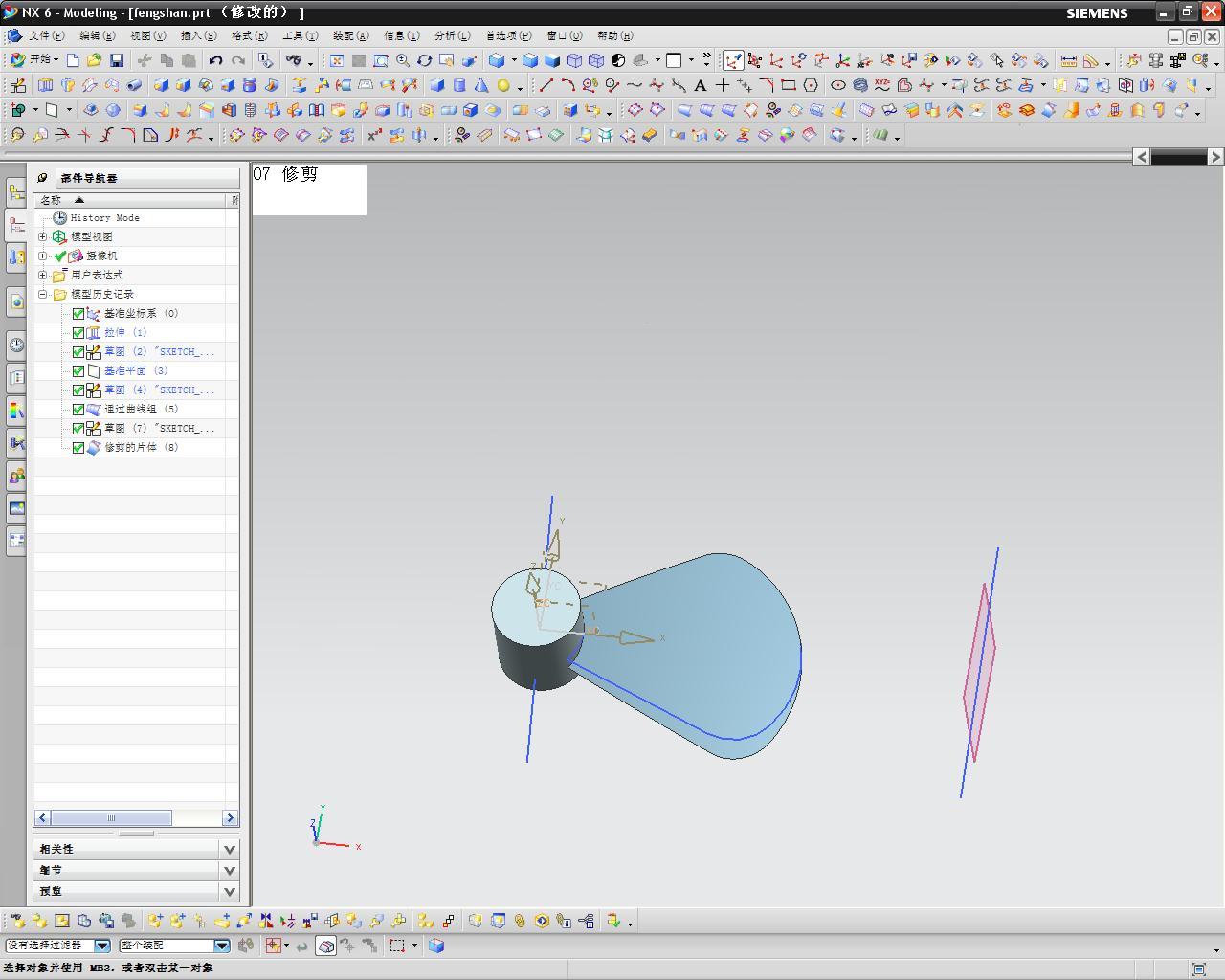Open the 整个装配 scope dropdown
Screen dimensions: 1225x980
222,946
